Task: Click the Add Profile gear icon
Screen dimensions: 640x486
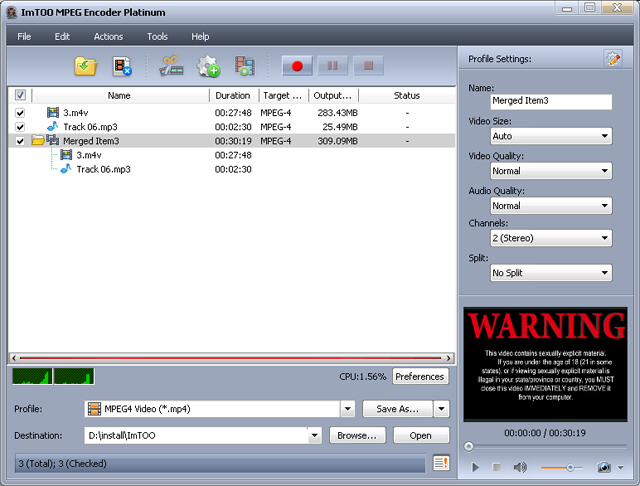Action: 208,67
